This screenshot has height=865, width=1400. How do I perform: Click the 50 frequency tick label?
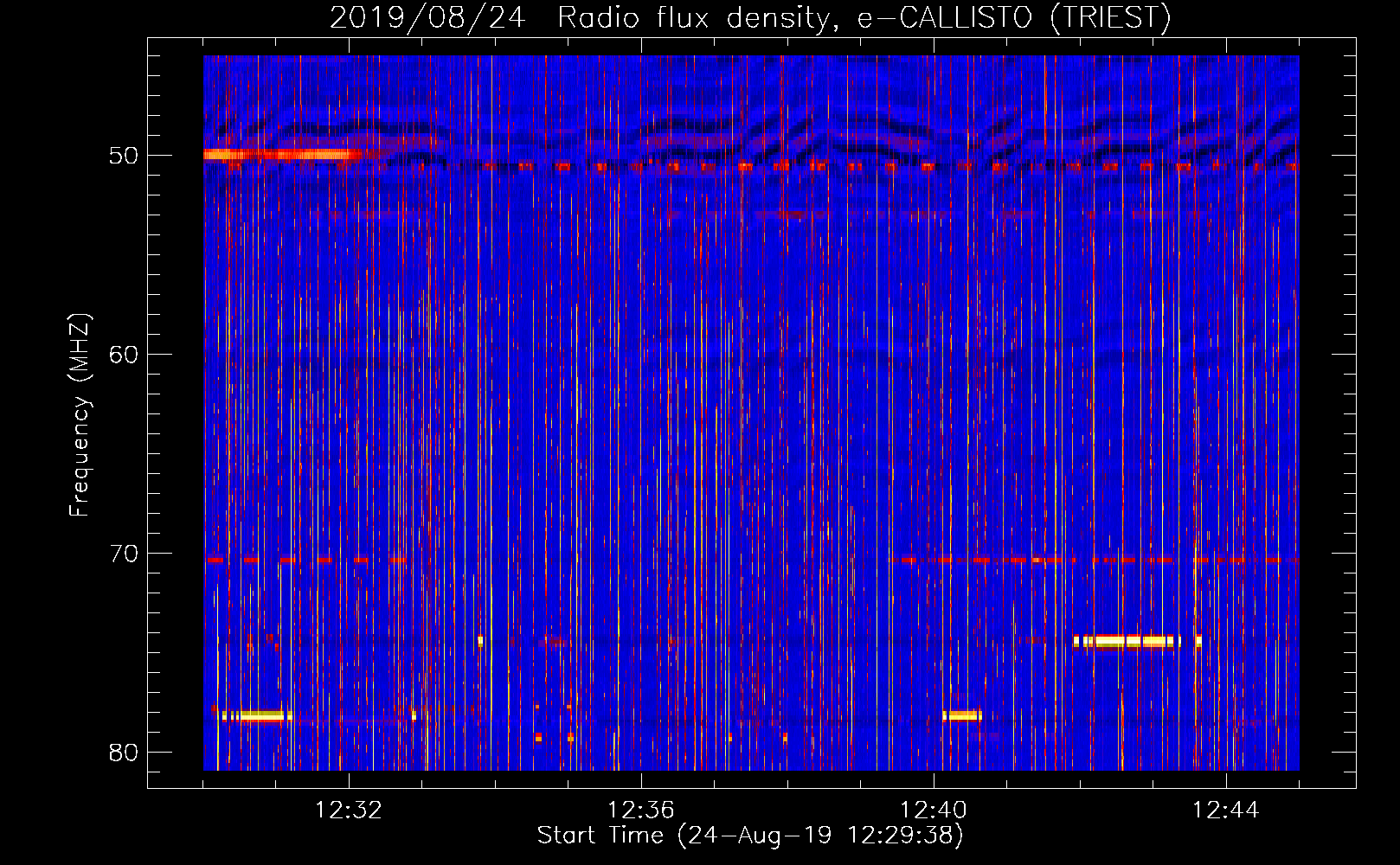click(124, 156)
